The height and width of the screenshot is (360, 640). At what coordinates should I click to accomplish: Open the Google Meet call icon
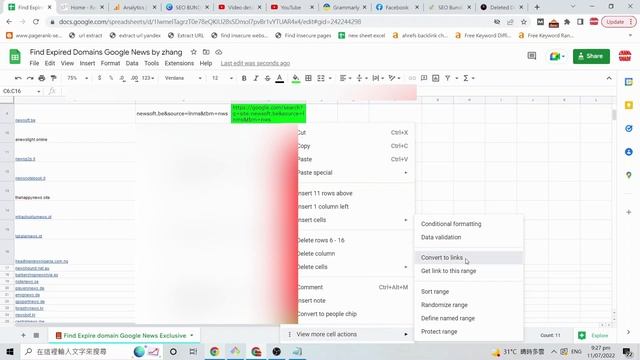point(557,56)
